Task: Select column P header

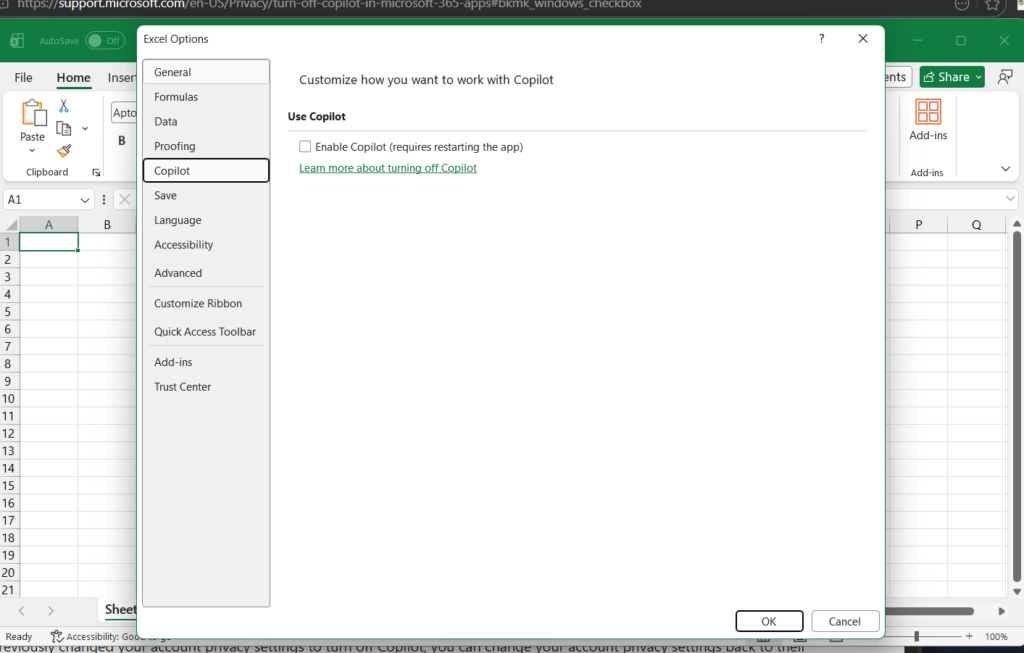Action: pos(918,225)
